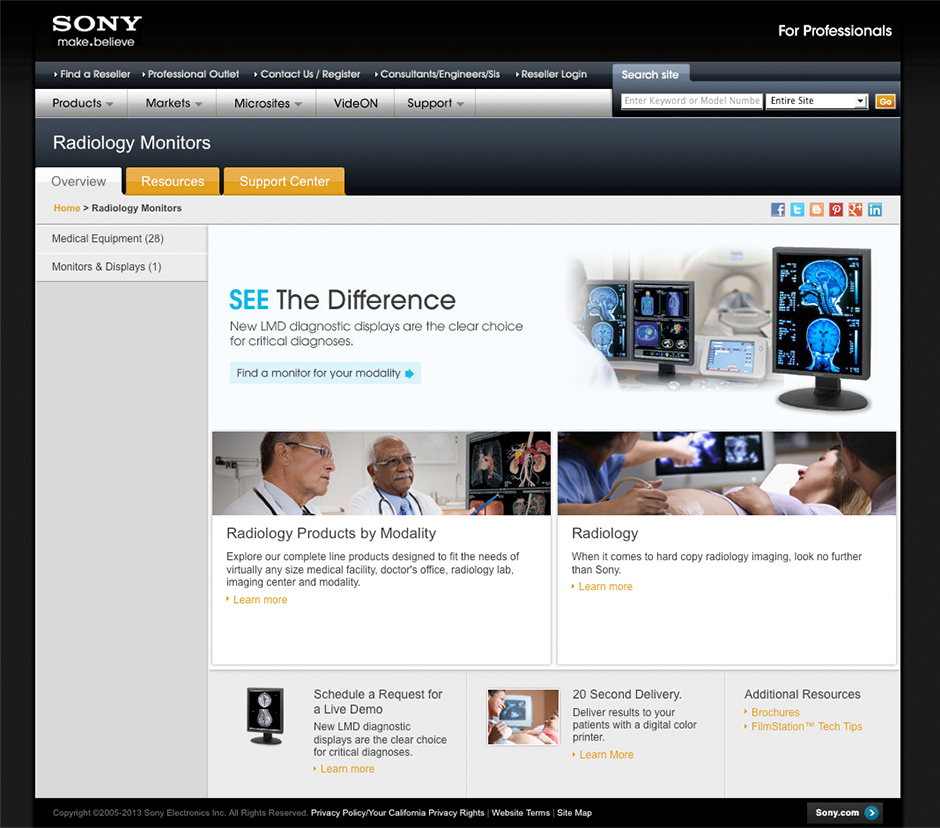Click Learn more under Live Demo request
The height and width of the screenshot is (828, 940).
click(347, 769)
